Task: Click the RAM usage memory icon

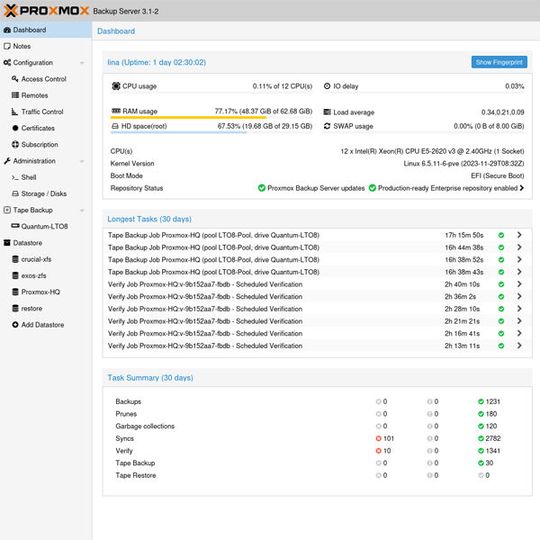Action: pos(116,111)
